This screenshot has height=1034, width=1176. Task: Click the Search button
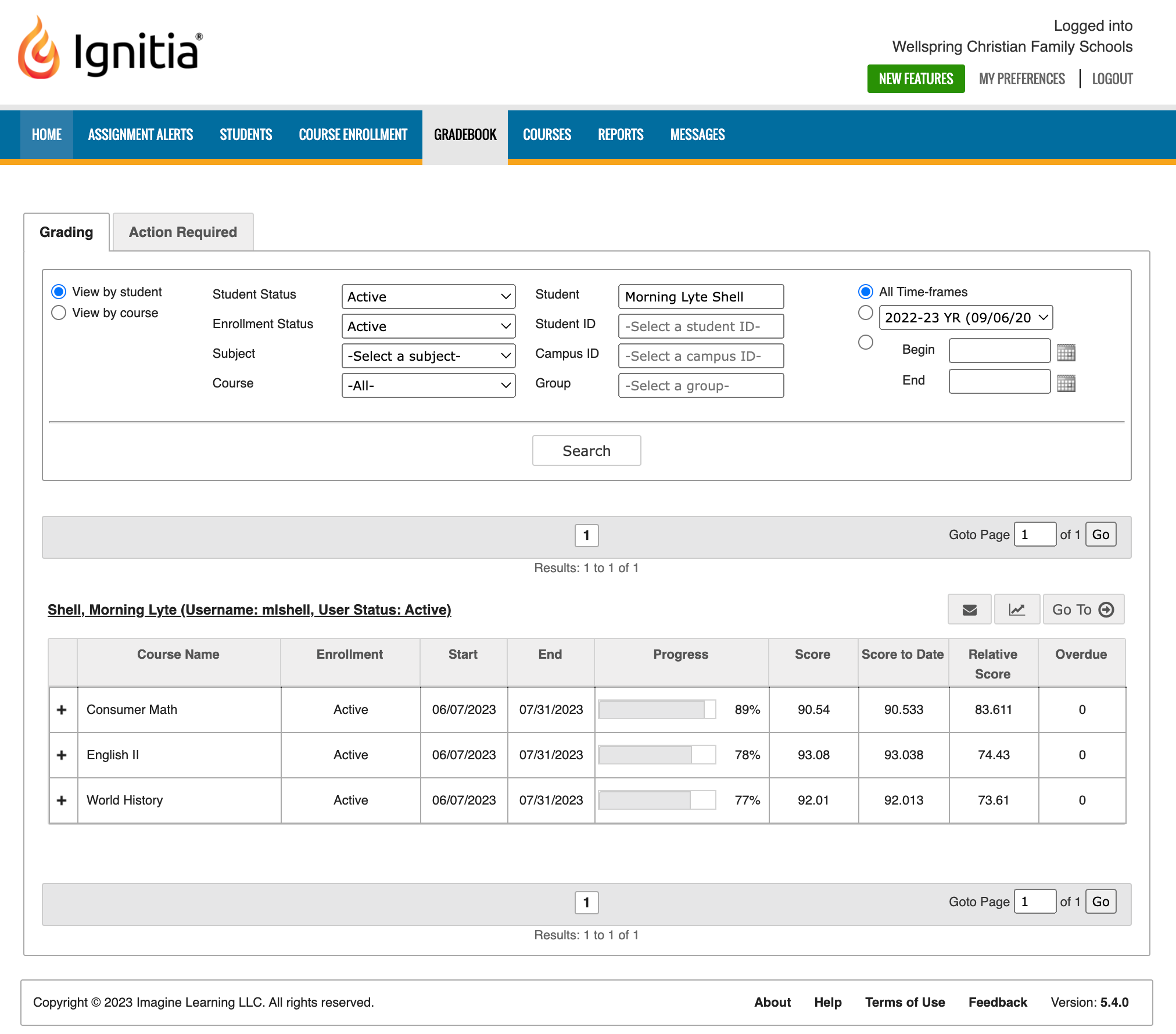(587, 451)
